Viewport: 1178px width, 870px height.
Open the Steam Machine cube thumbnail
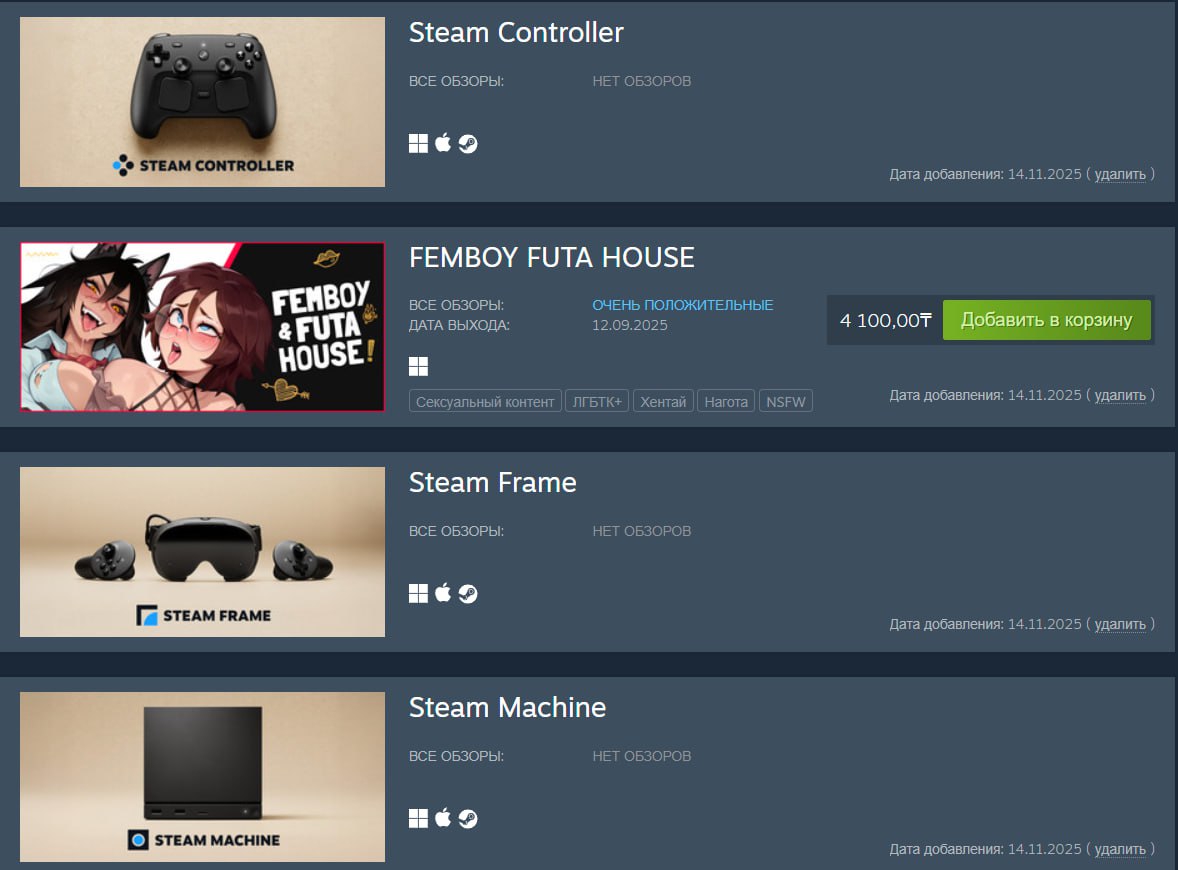tap(202, 777)
